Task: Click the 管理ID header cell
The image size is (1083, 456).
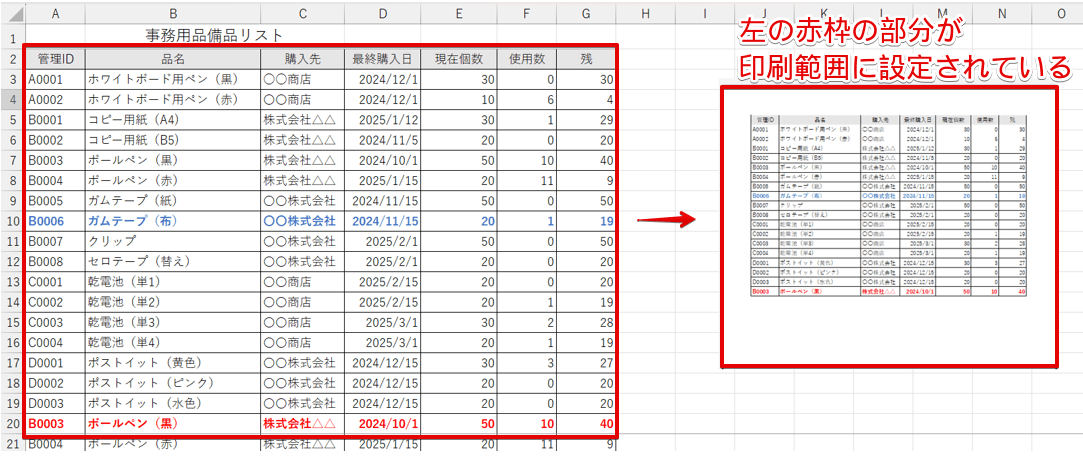Action: tap(56, 58)
